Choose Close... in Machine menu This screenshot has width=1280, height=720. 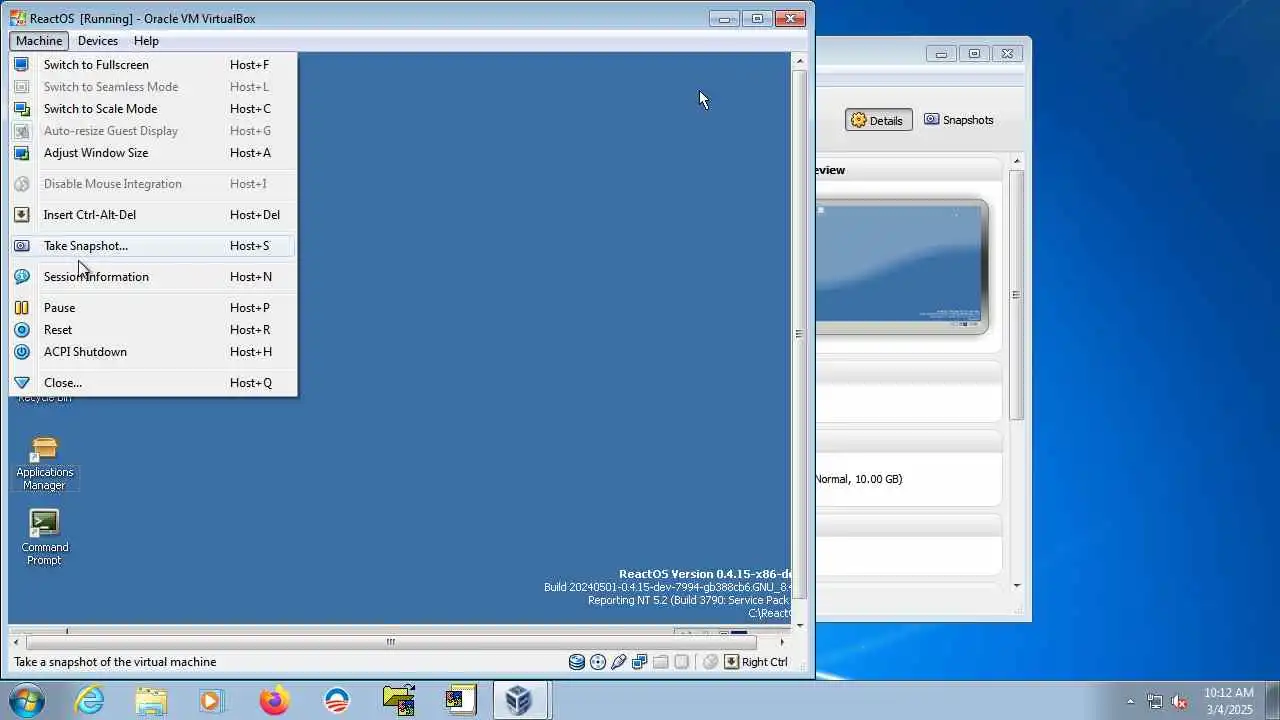[x=154, y=383]
